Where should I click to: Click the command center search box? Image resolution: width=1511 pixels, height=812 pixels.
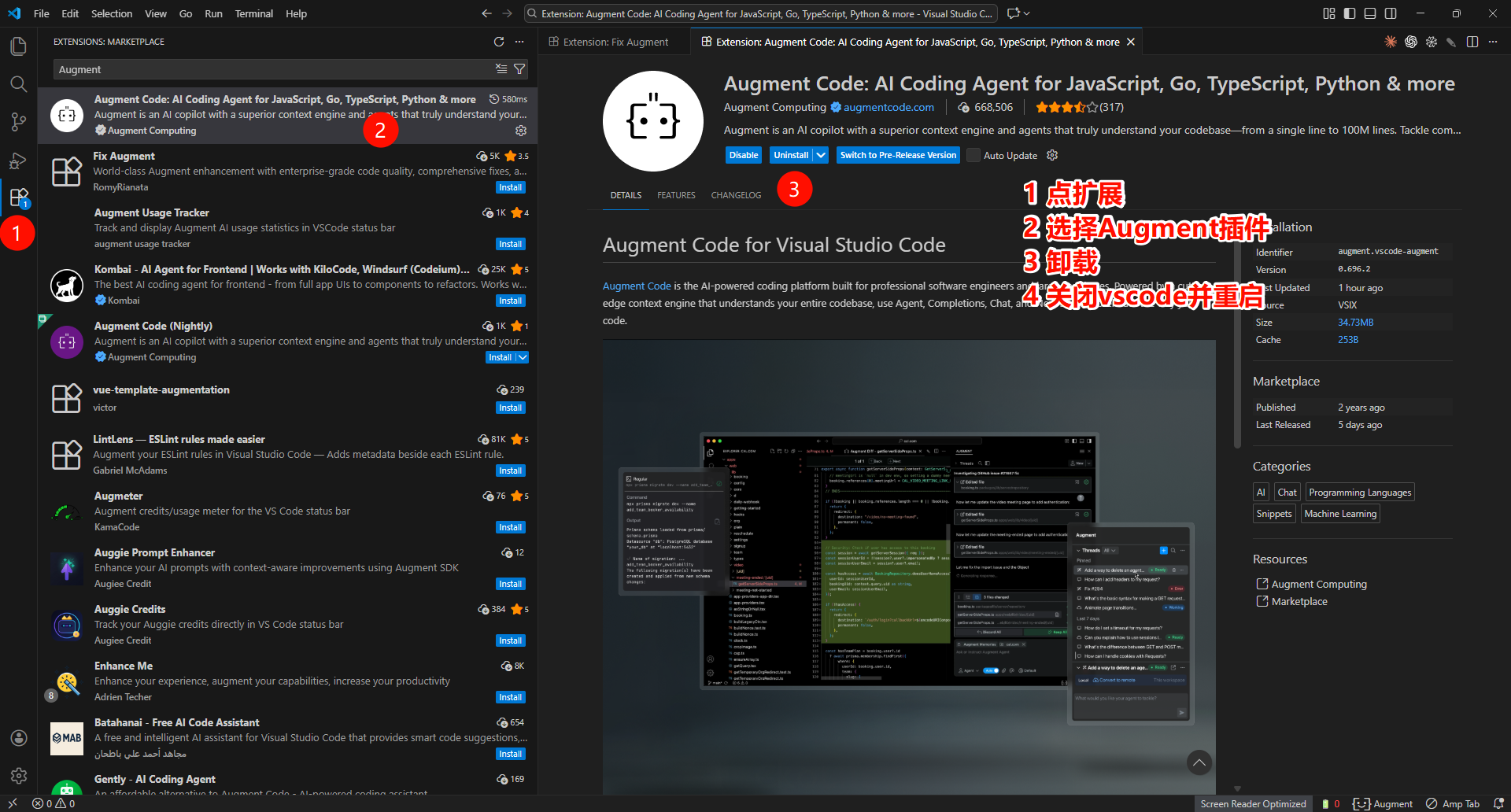tap(760, 13)
